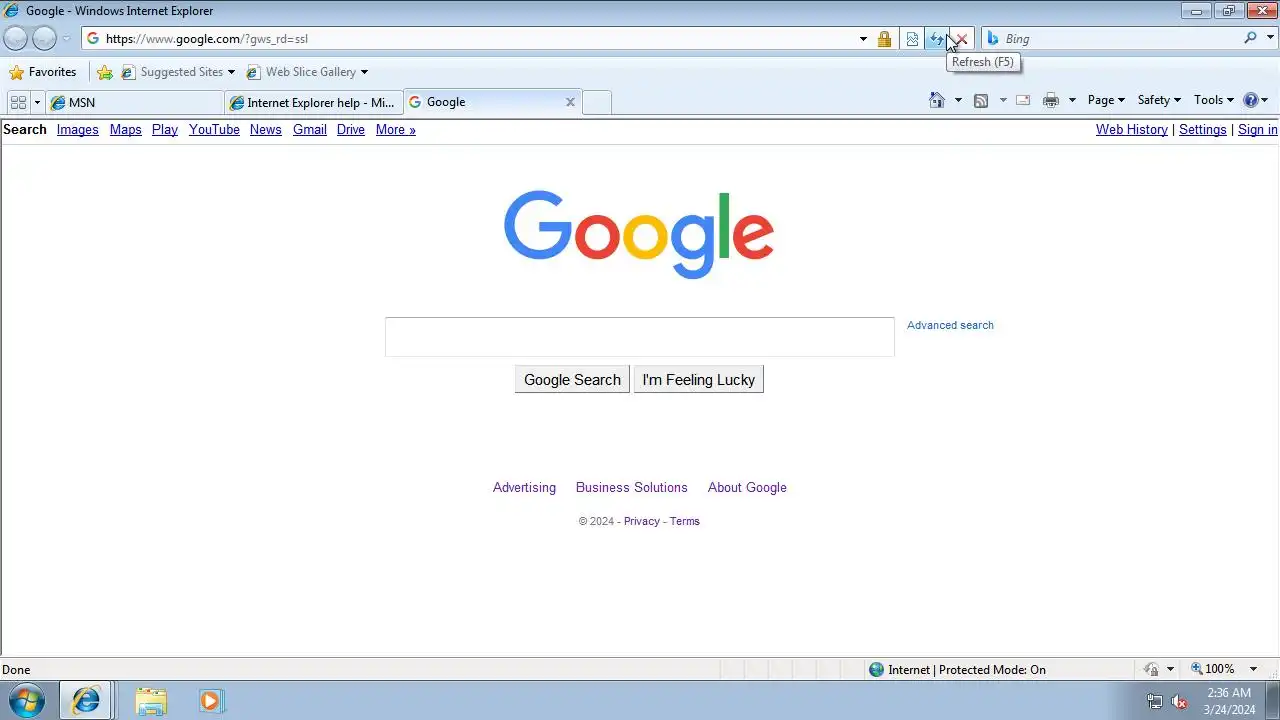Go to the Home page icon
The height and width of the screenshot is (720, 1280).
[937, 100]
